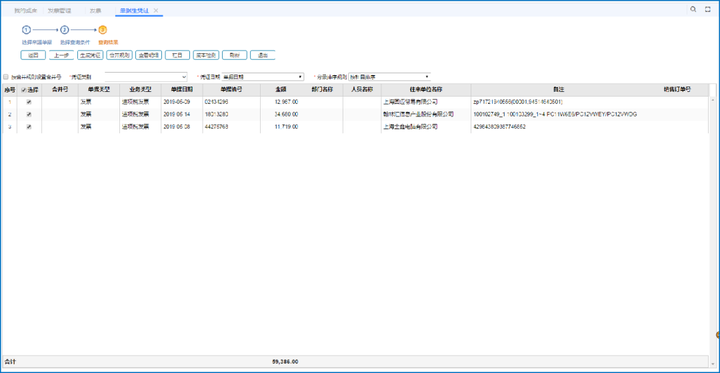720x373 pixels.
Task: Uncheck the checkbox in row 3
Action: pos(29,127)
